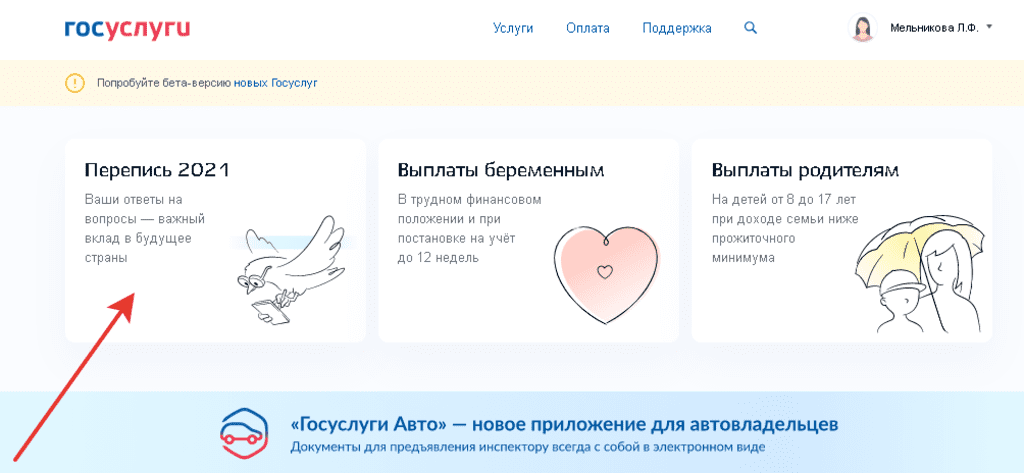Click the Мельникова Л.Ф. user name

click(x=934, y=28)
